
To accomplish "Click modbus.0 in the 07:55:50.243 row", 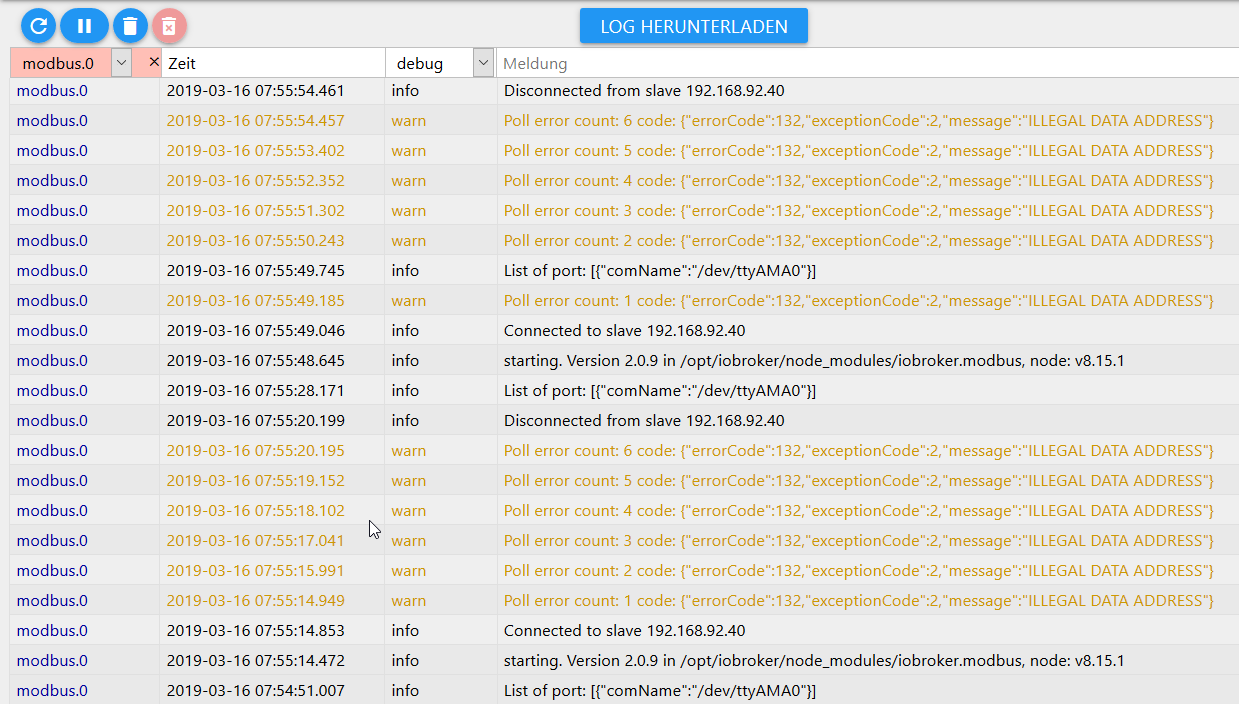I will click(x=52, y=241).
